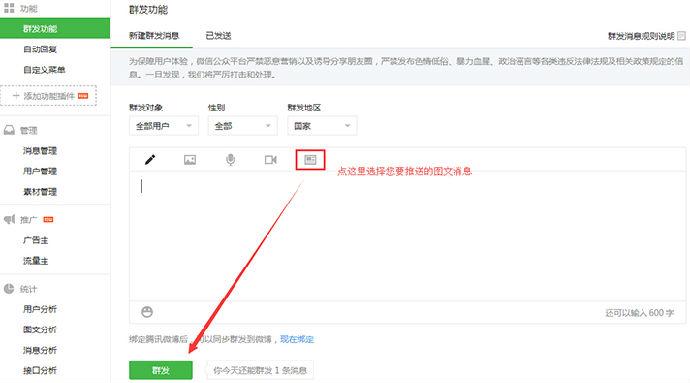Switch to the 新建群发消息 tab
The image size is (690, 383).
pos(154,36)
